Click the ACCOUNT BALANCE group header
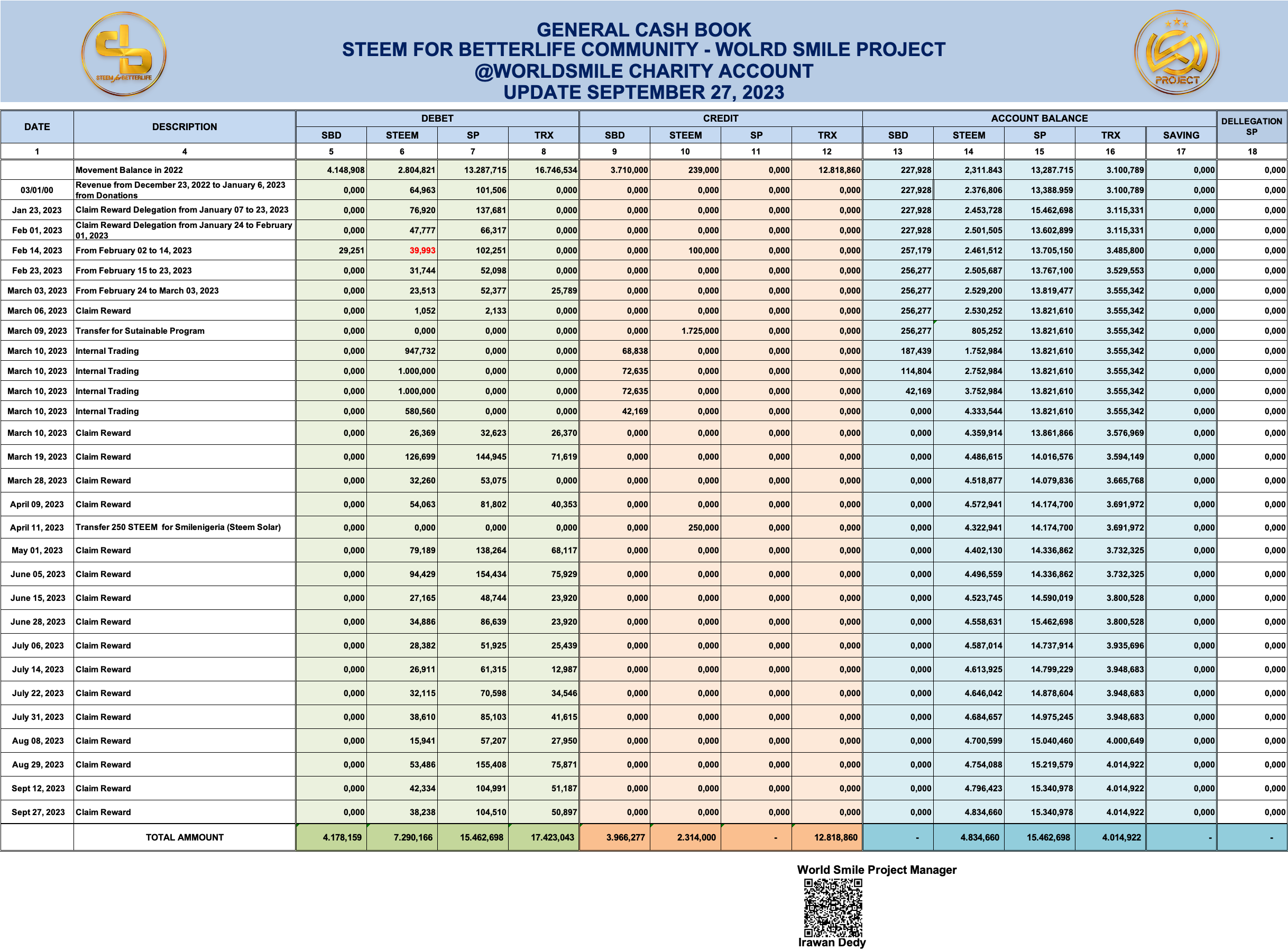This screenshot has width=1288, height=950. [1039, 118]
